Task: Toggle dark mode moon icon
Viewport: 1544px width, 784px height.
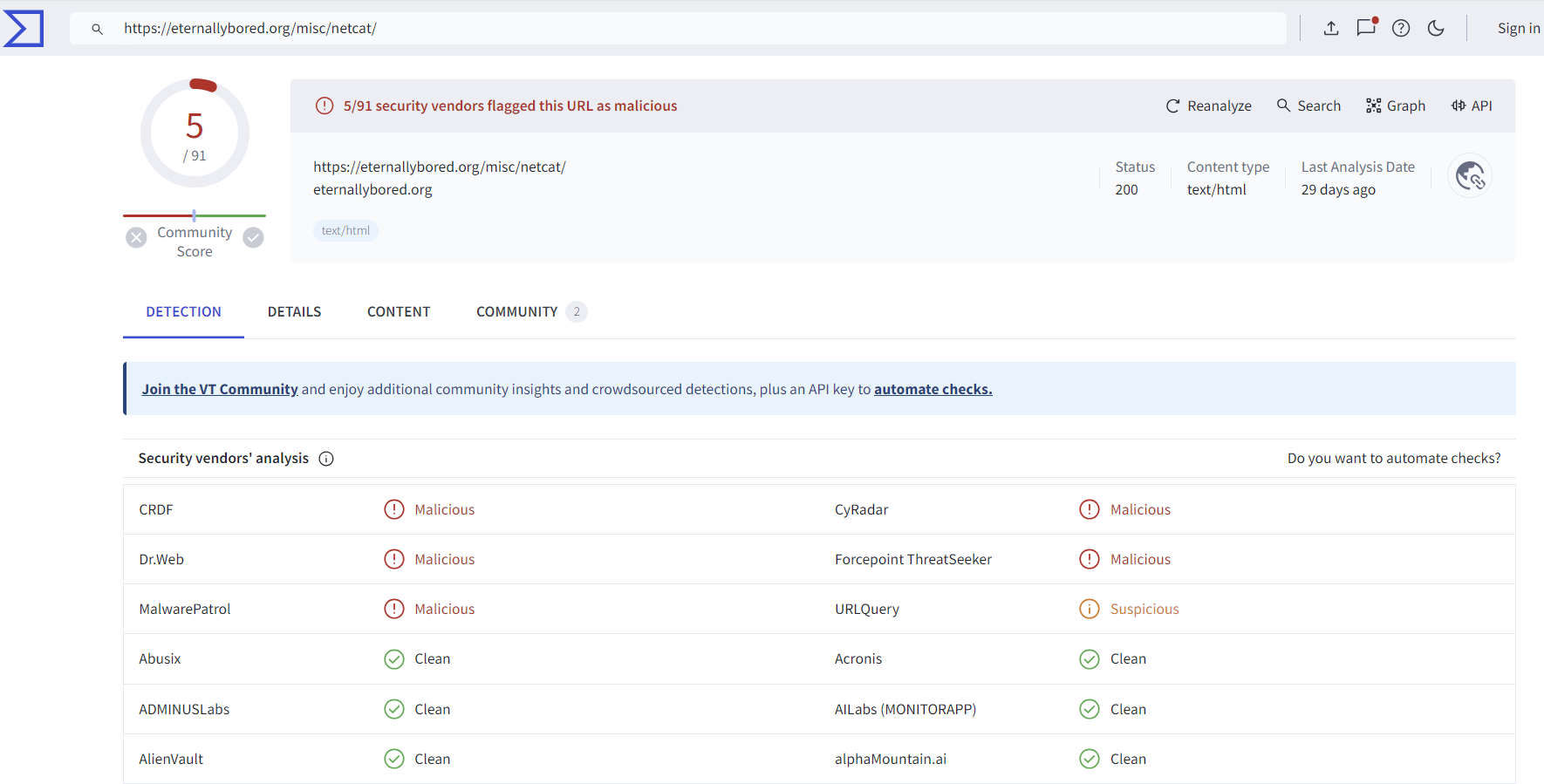Action: tap(1436, 28)
